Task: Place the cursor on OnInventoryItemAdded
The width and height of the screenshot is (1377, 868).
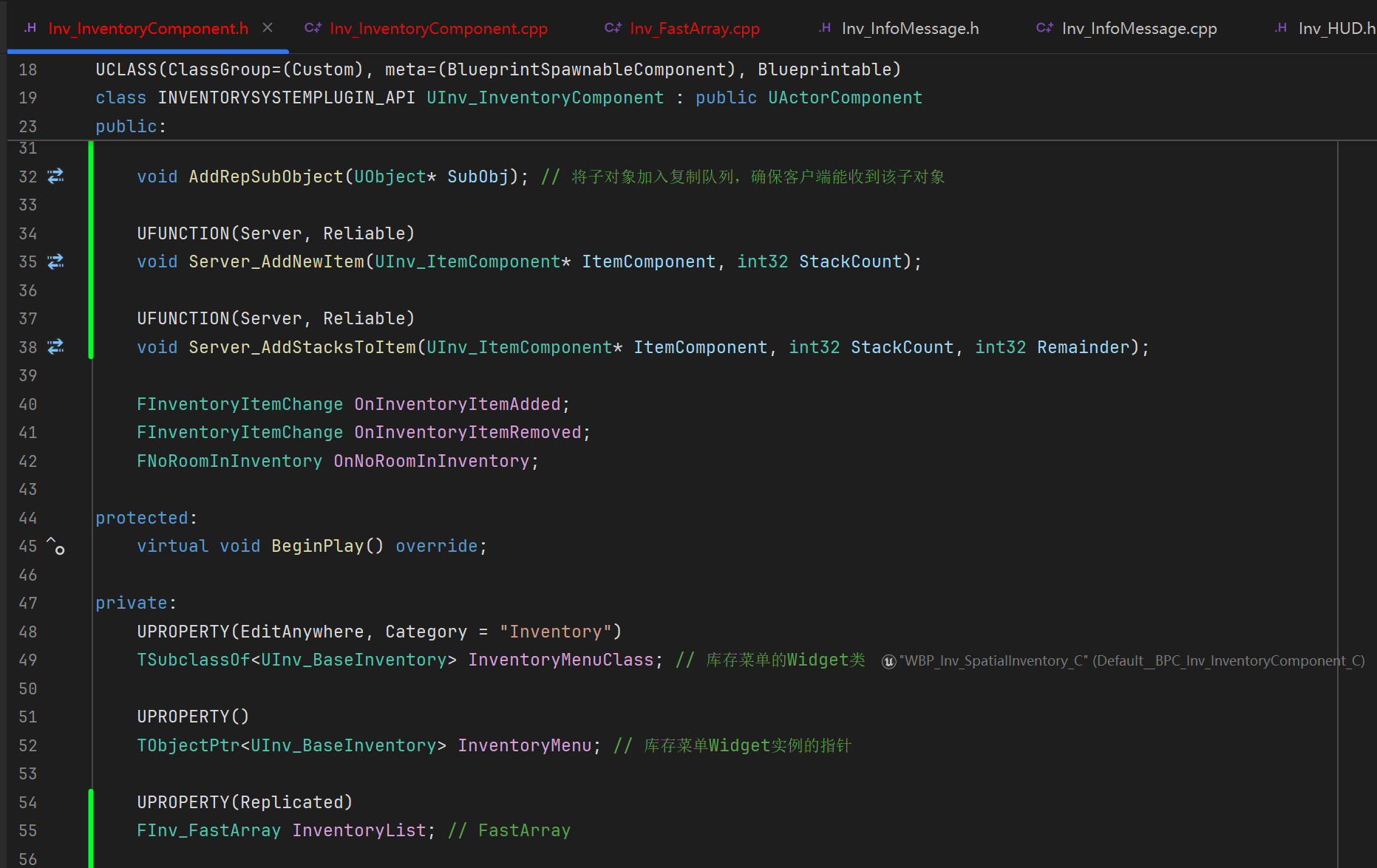Action: [x=458, y=404]
